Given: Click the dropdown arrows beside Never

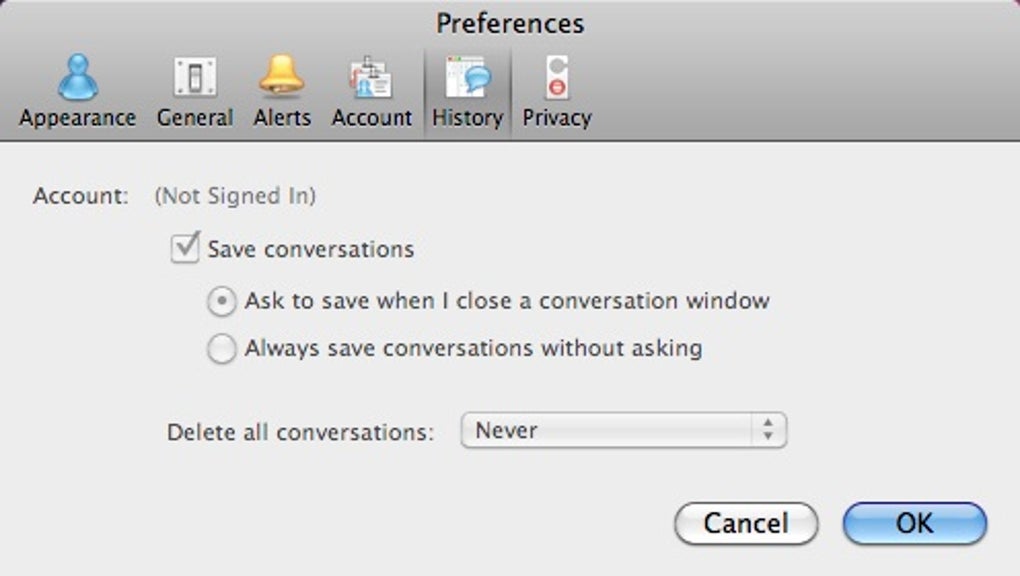Looking at the screenshot, I should point(767,431).
